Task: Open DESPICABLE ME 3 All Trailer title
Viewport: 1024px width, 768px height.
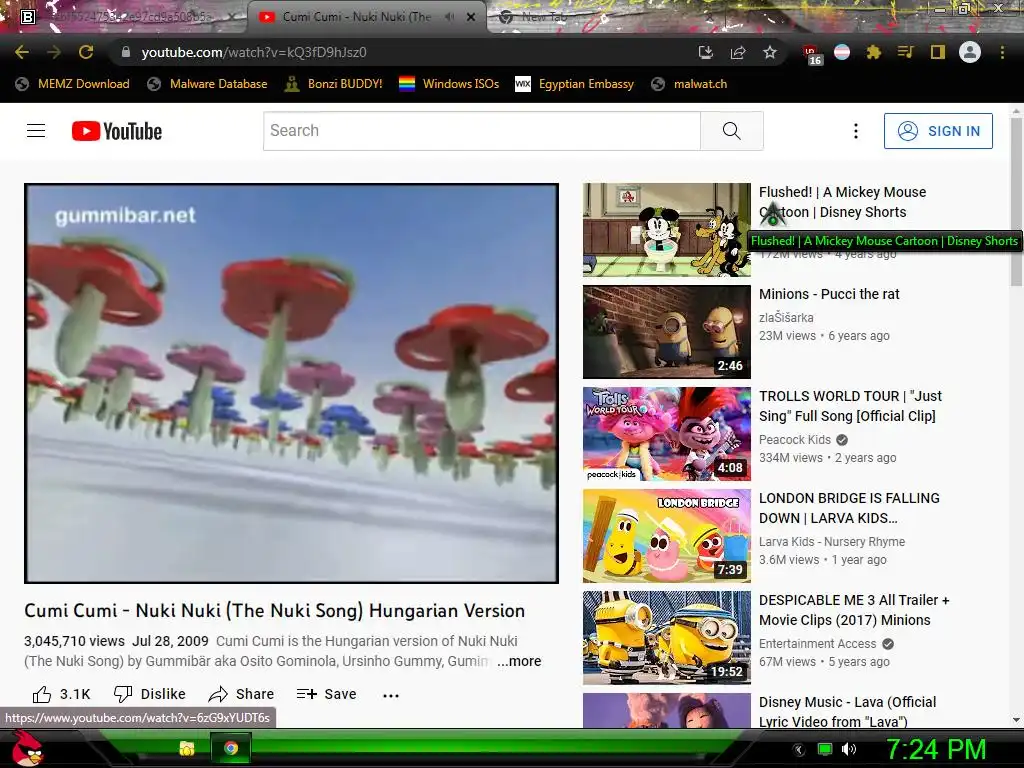Action: coord(854,610)
